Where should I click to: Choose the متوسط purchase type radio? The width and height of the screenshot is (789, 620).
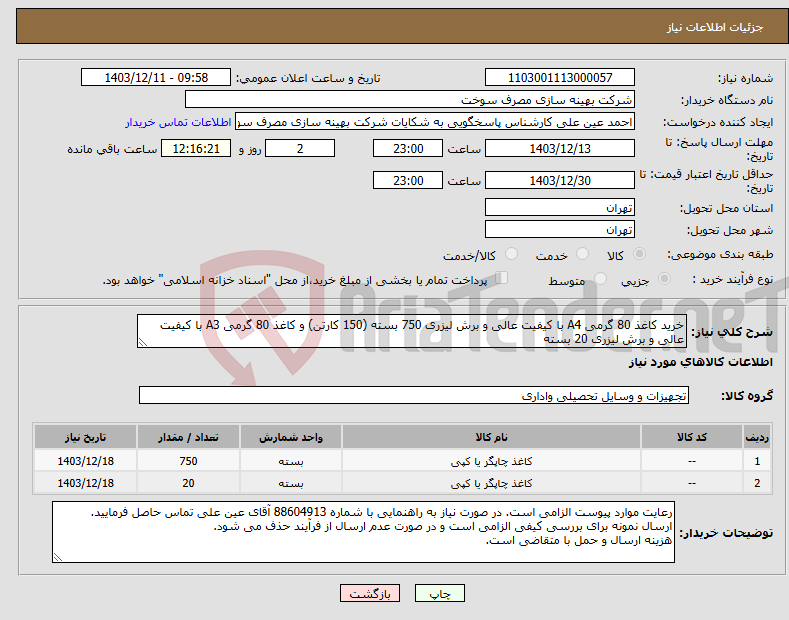pyautogui.click(x=600, y=278)
